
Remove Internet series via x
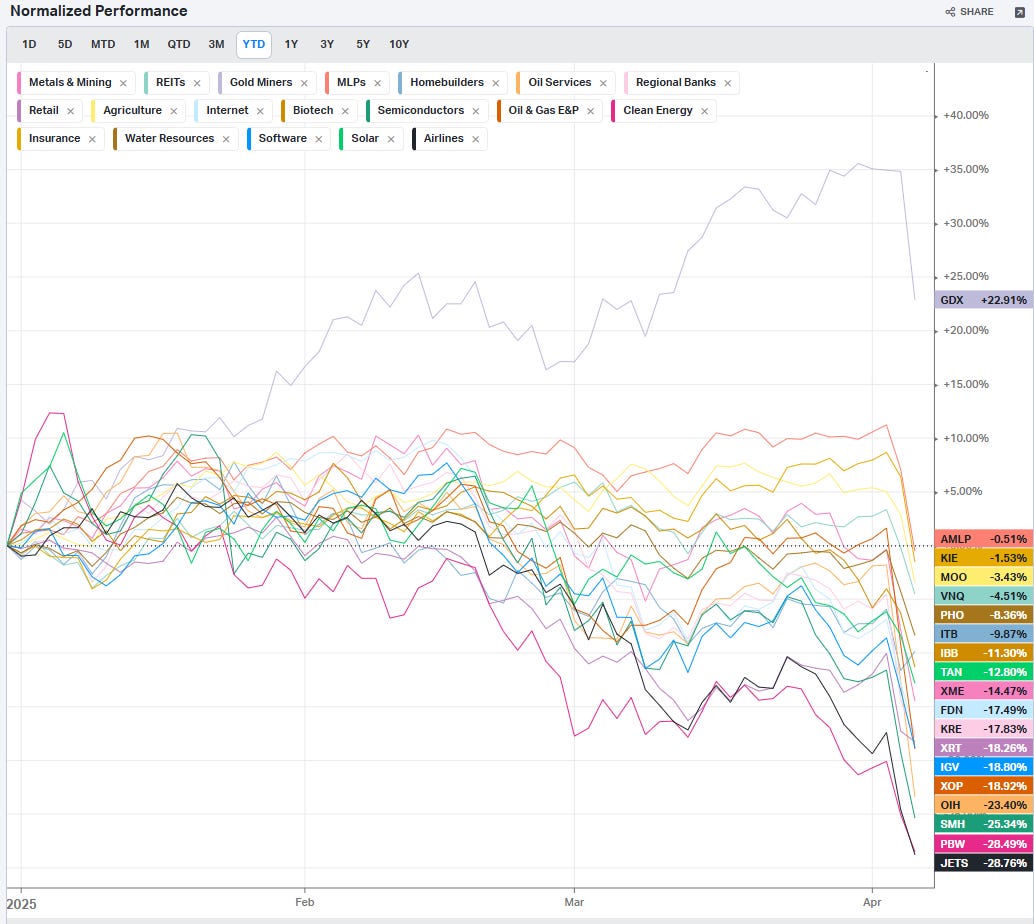click(260, 111)
